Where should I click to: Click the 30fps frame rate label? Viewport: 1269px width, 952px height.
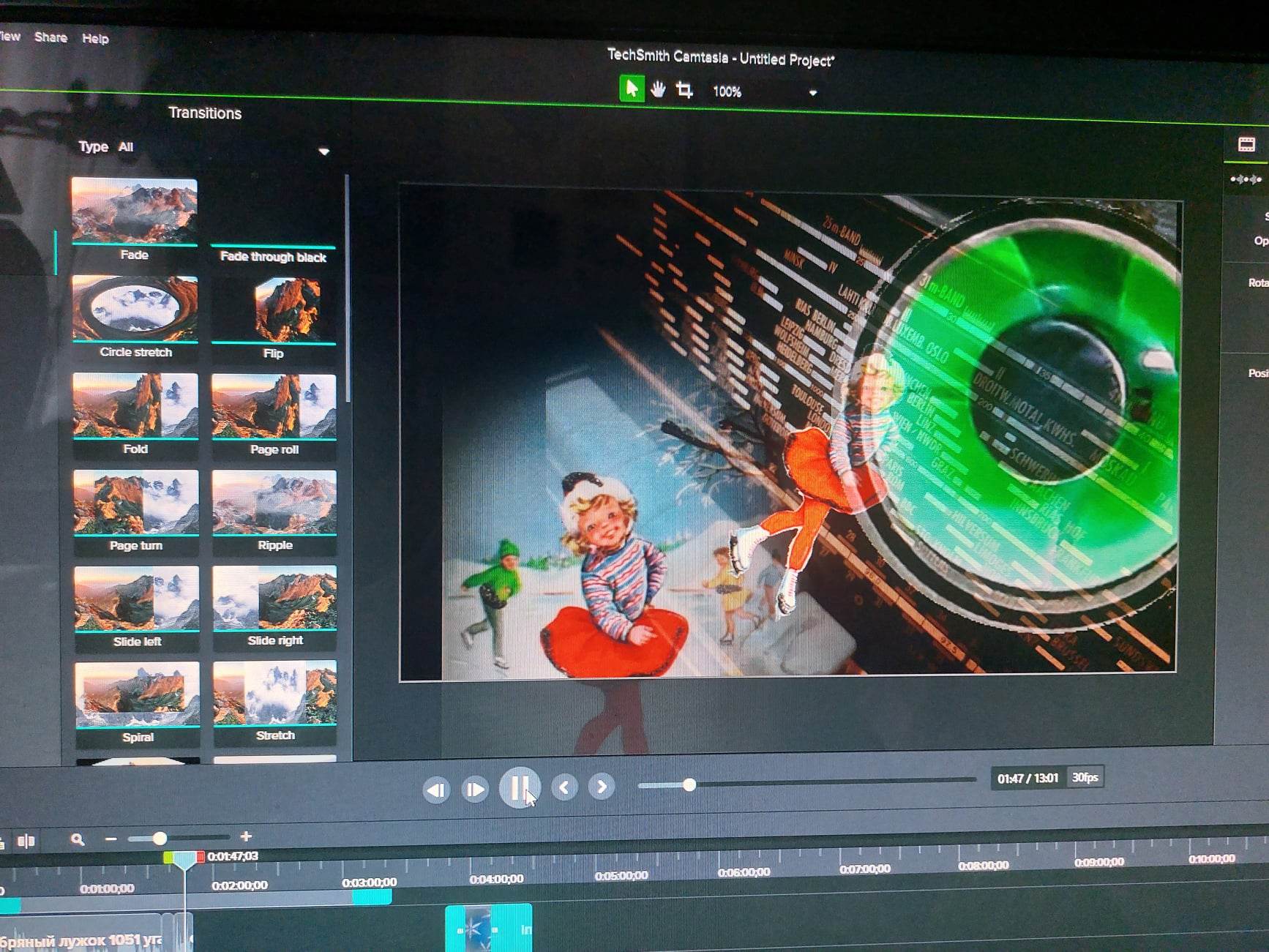click(1085, 777)
